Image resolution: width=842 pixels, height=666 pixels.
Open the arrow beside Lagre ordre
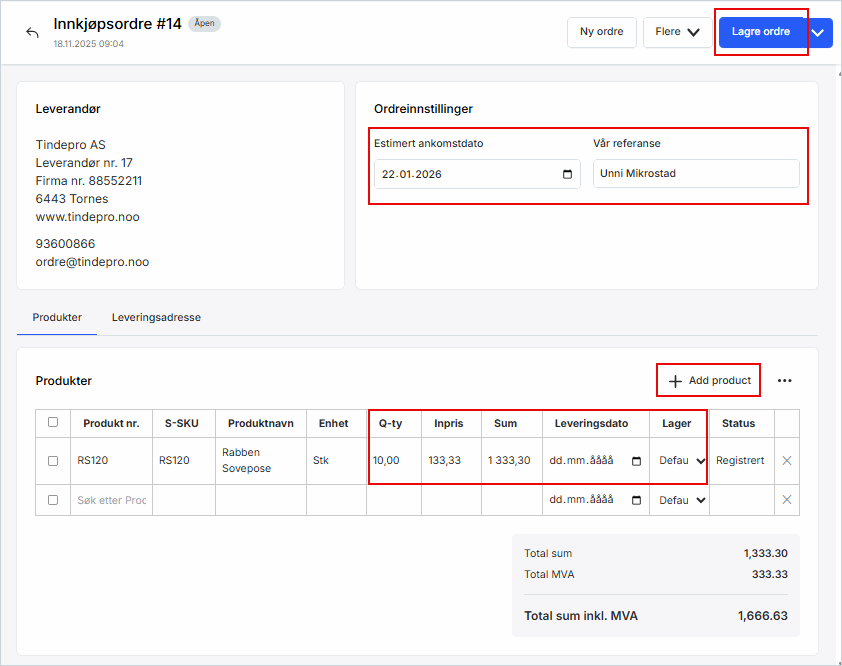pos(818,32)
